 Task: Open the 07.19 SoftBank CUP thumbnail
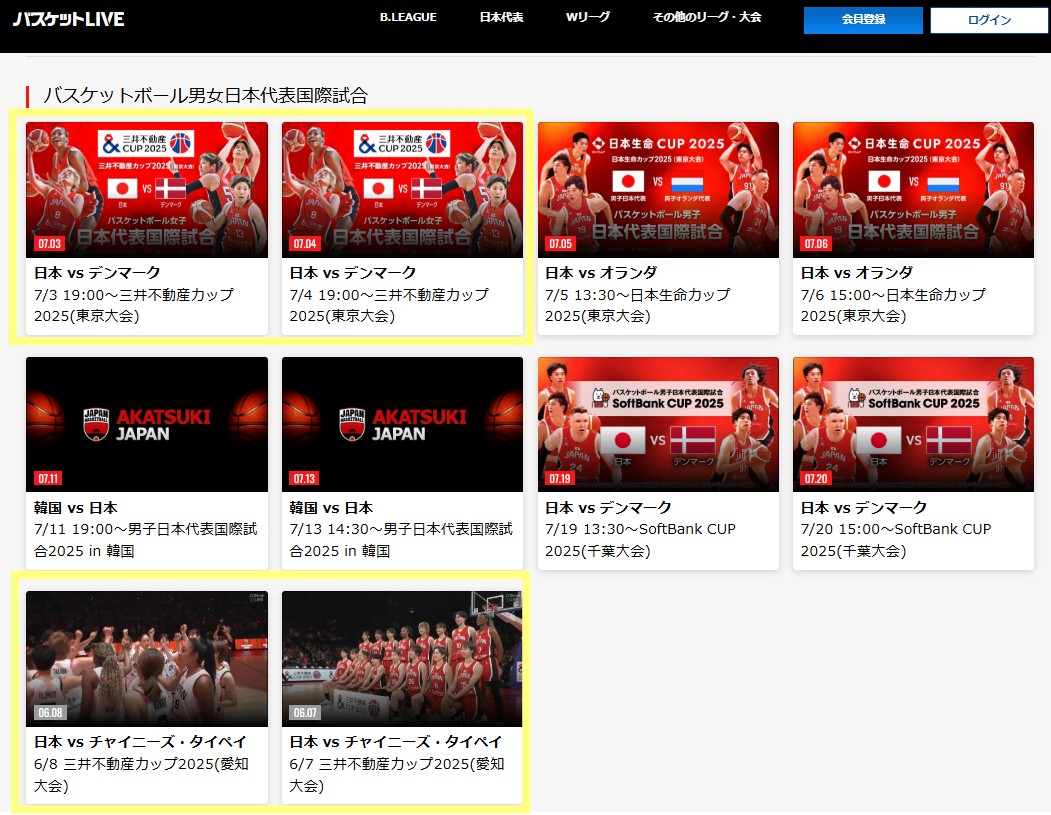[658, 424]
